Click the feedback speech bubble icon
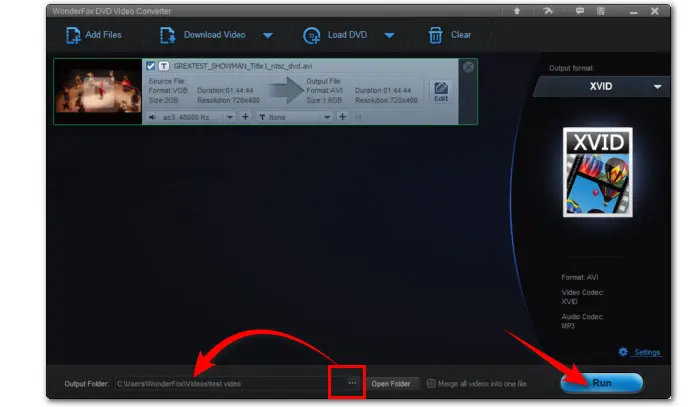 click(579, 11)
